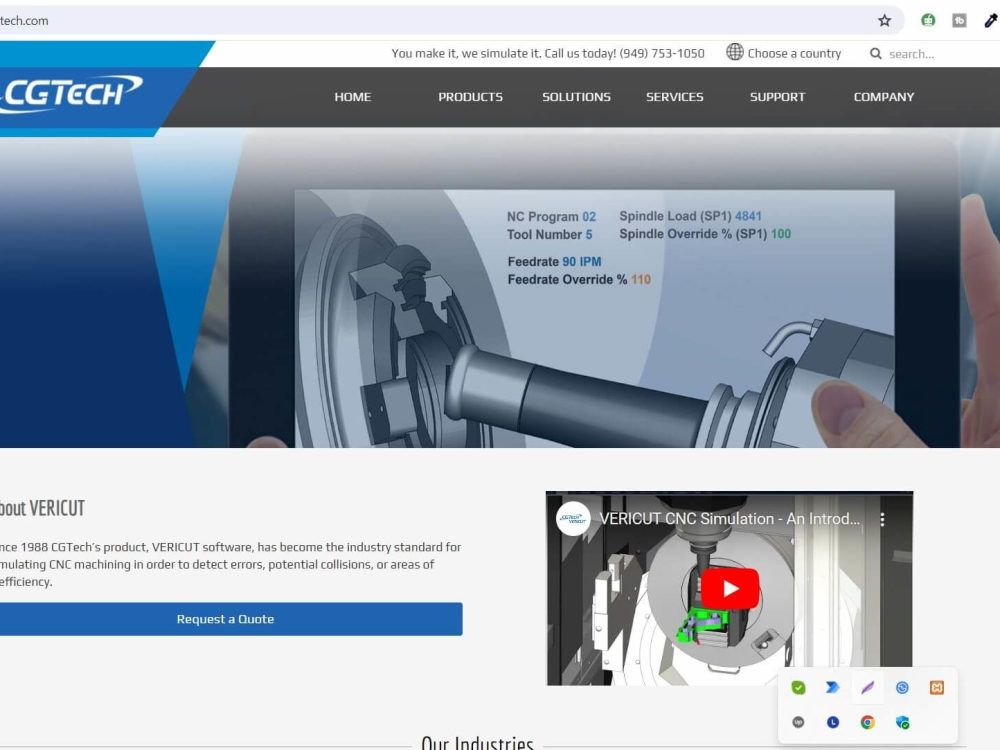Open the gray 'fb' browser extension
This screenshot has height=750, width=1000.
click(959, 20)
